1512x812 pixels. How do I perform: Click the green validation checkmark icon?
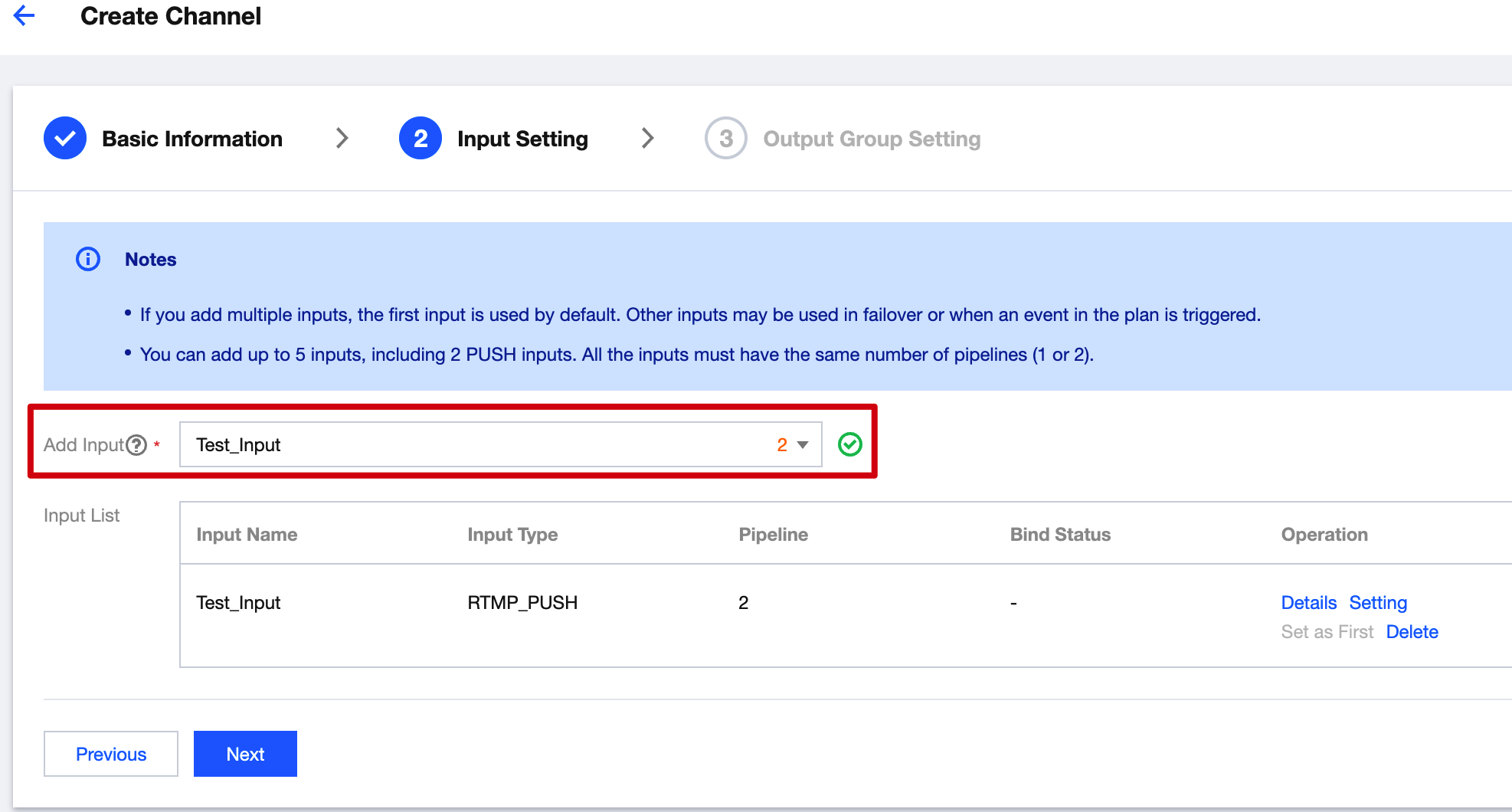(x=849, y=444)
